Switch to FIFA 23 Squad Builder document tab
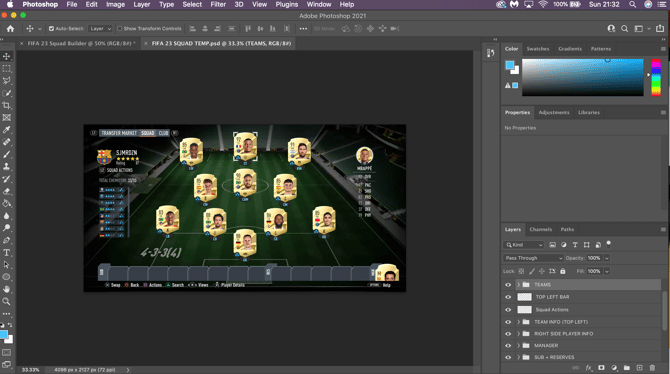The width and height of the screenshot is (670, 374). coord(81,43)
